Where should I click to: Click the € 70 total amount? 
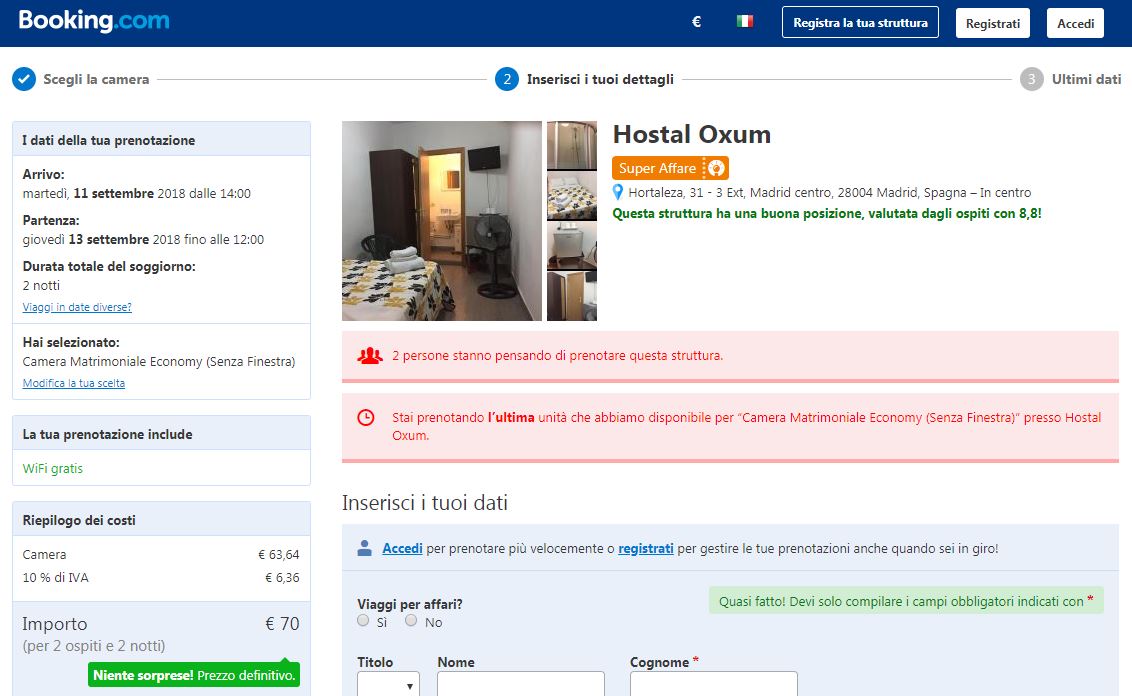[282, 624]
